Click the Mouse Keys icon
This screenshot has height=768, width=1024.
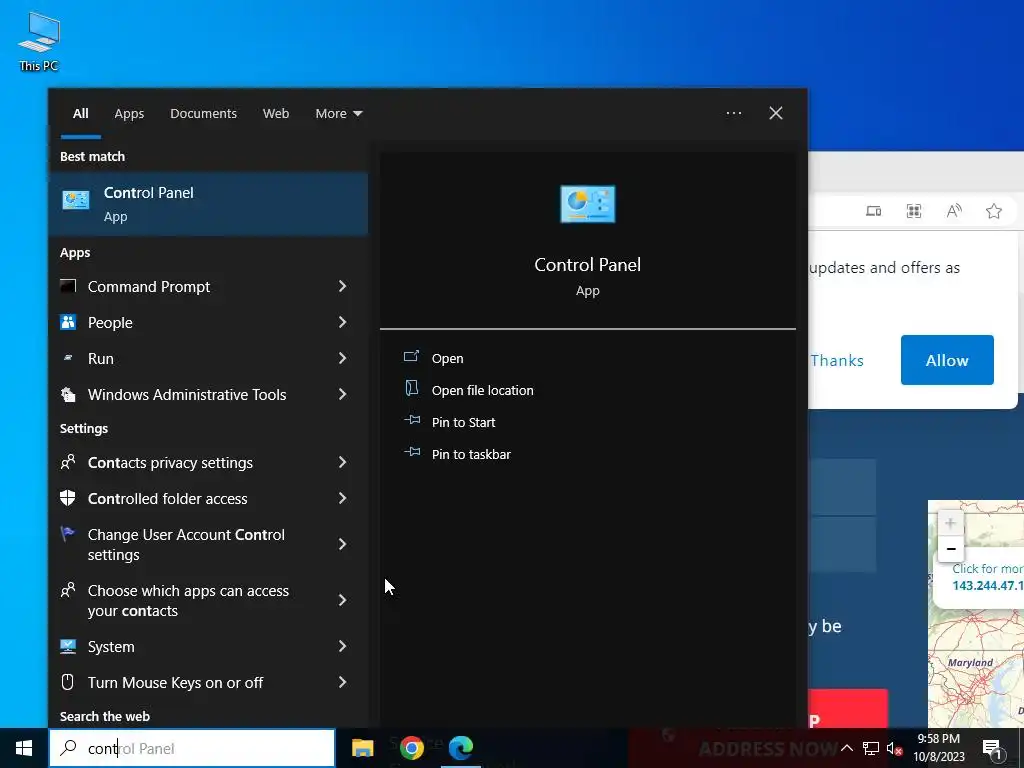68,682
